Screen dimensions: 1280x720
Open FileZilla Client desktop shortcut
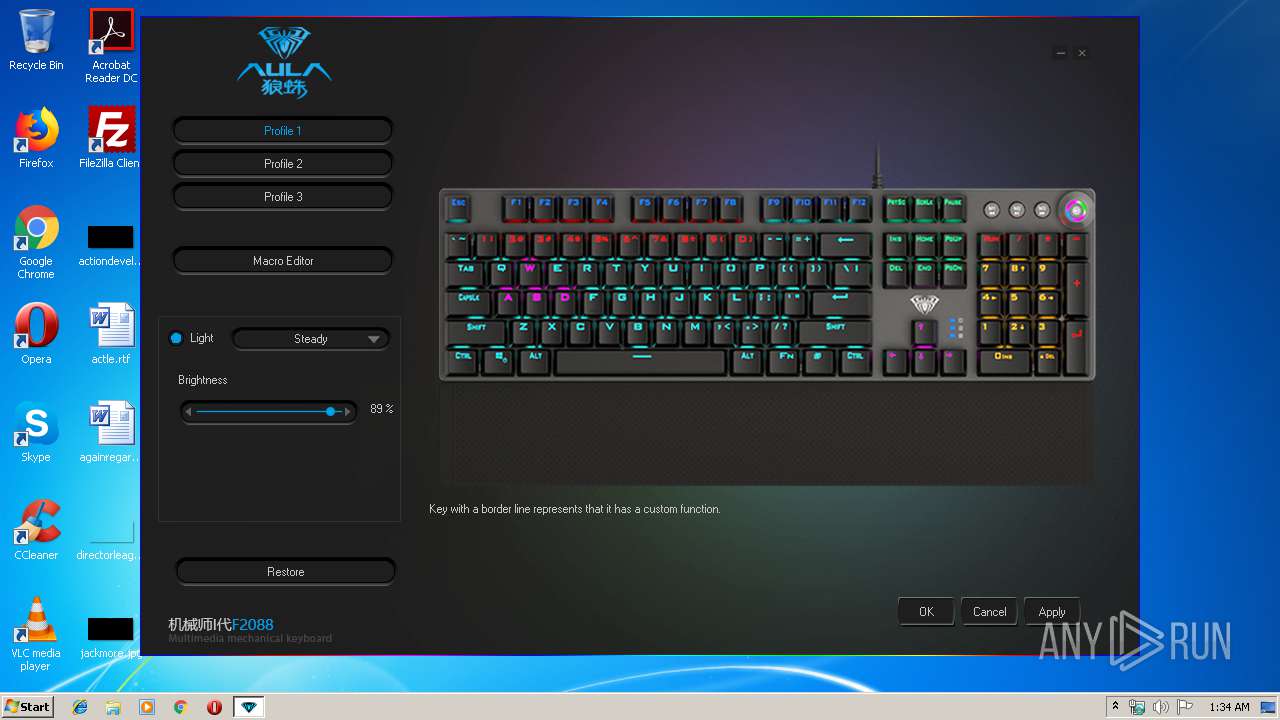(x=111, y=138)
